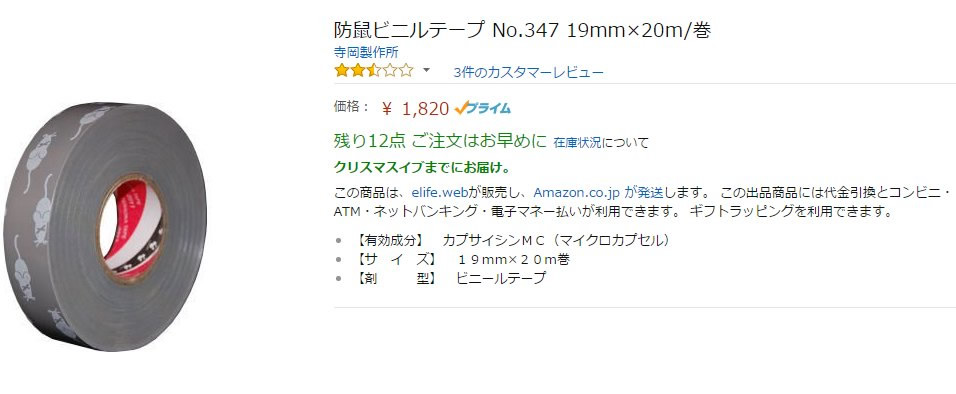Expand the rating breakdown dropdown arrow
This screenshot has height=394, width=956.
427,70
